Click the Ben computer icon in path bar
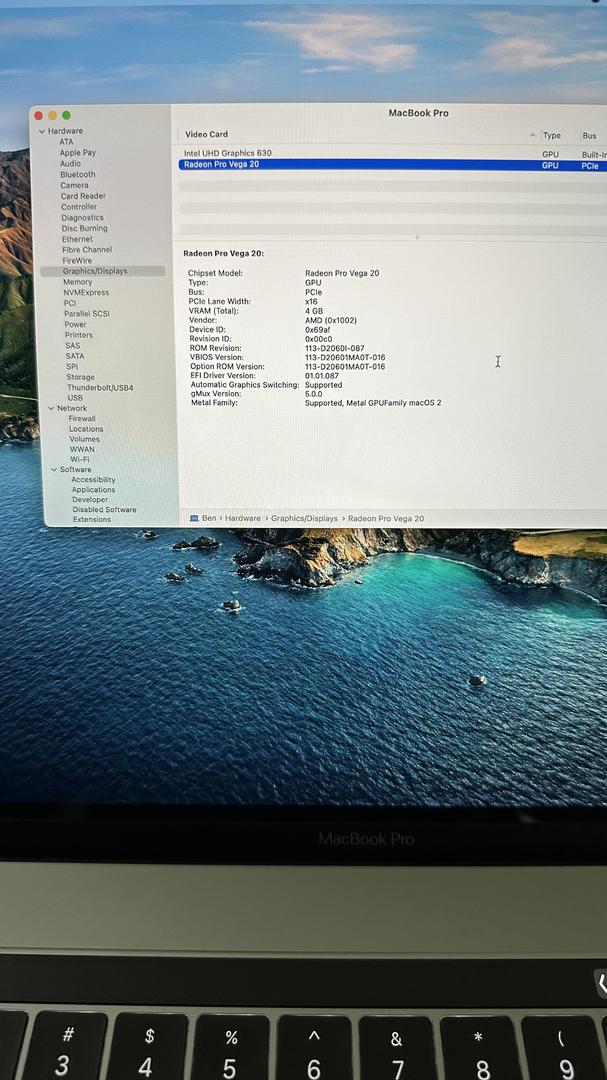This screenshot has width=607, height=1080. click(194, 518)
